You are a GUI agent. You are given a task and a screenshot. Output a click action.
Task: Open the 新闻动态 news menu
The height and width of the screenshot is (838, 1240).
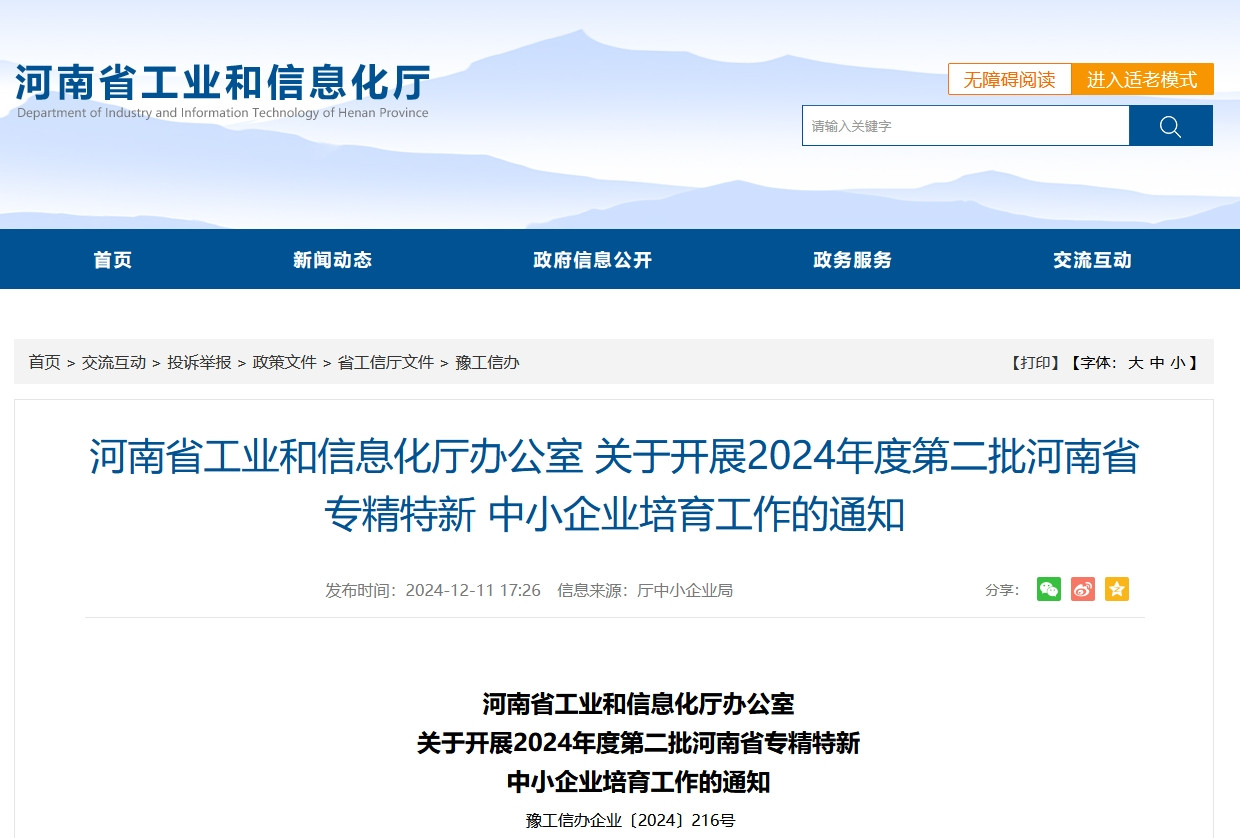[332, 259]
